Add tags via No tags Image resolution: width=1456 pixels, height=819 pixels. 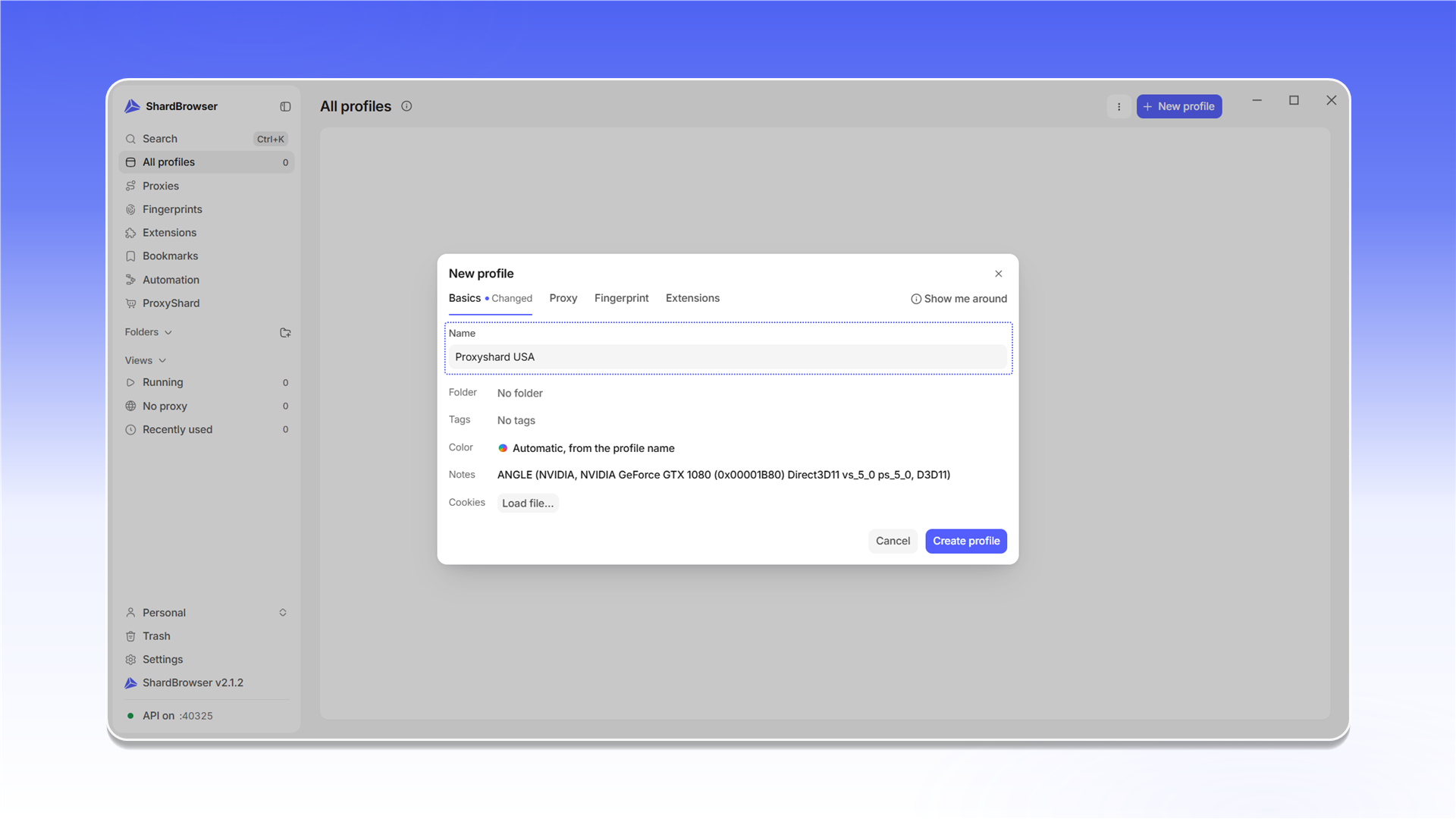click(516, 420)
